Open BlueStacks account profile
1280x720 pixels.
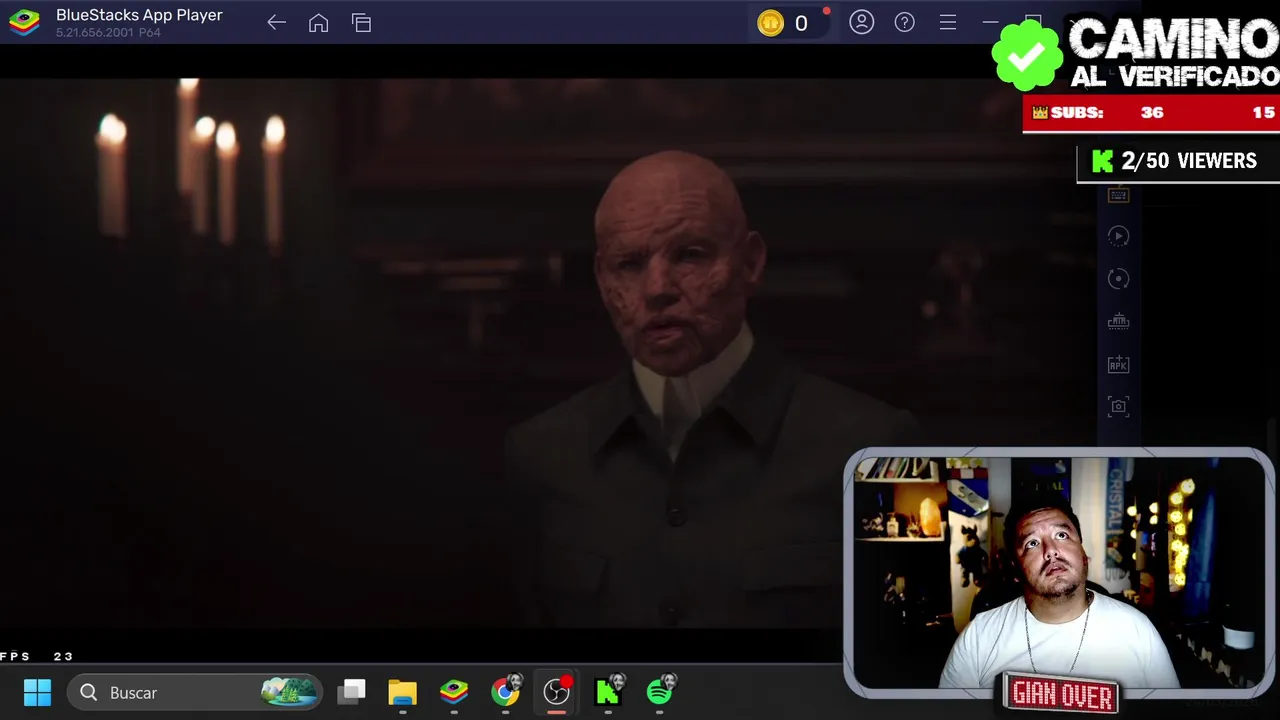pos(861,22)
